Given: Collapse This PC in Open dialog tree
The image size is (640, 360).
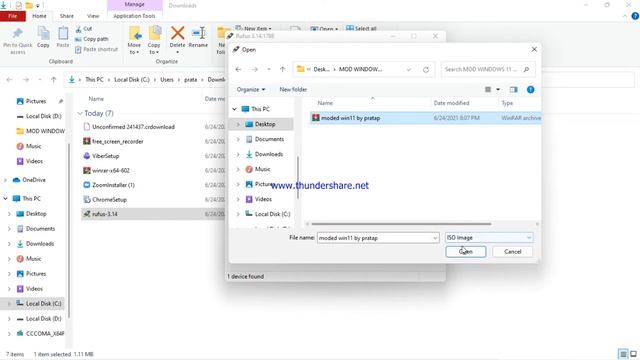Looking at the screenshot, I should 234,109.
